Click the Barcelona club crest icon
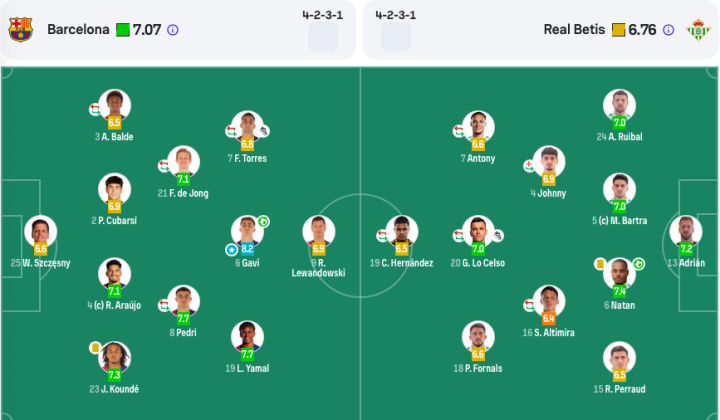720x420 pixels. (21, 30)
